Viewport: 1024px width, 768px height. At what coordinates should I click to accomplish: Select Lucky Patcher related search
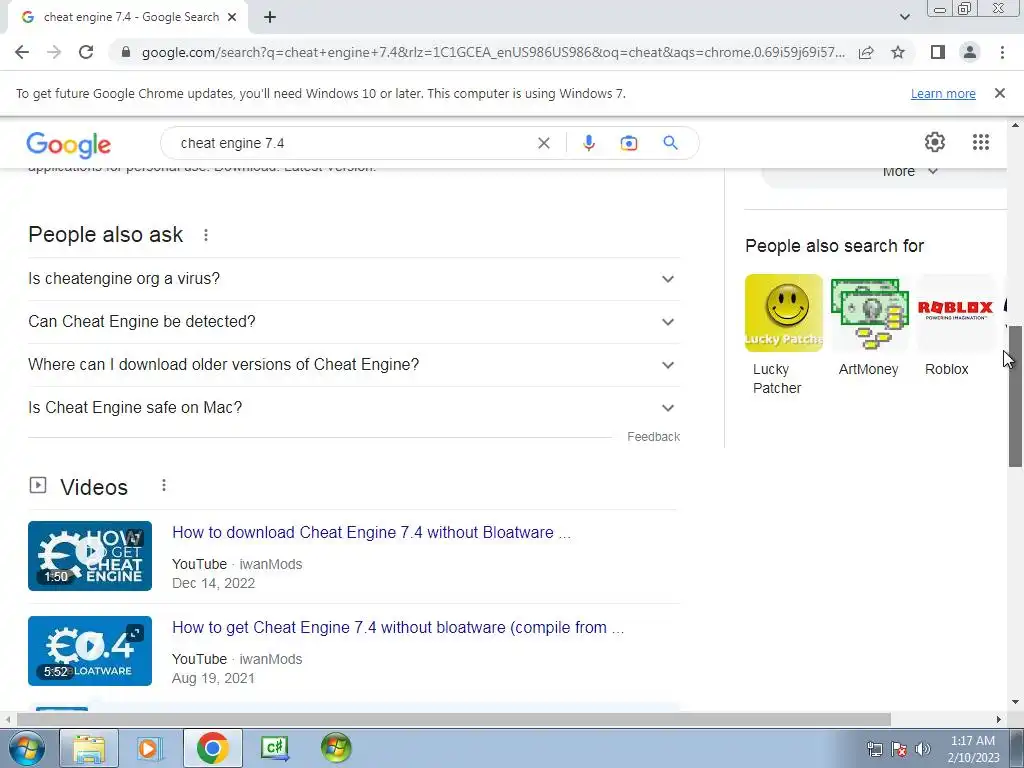[x=784, y=336]
